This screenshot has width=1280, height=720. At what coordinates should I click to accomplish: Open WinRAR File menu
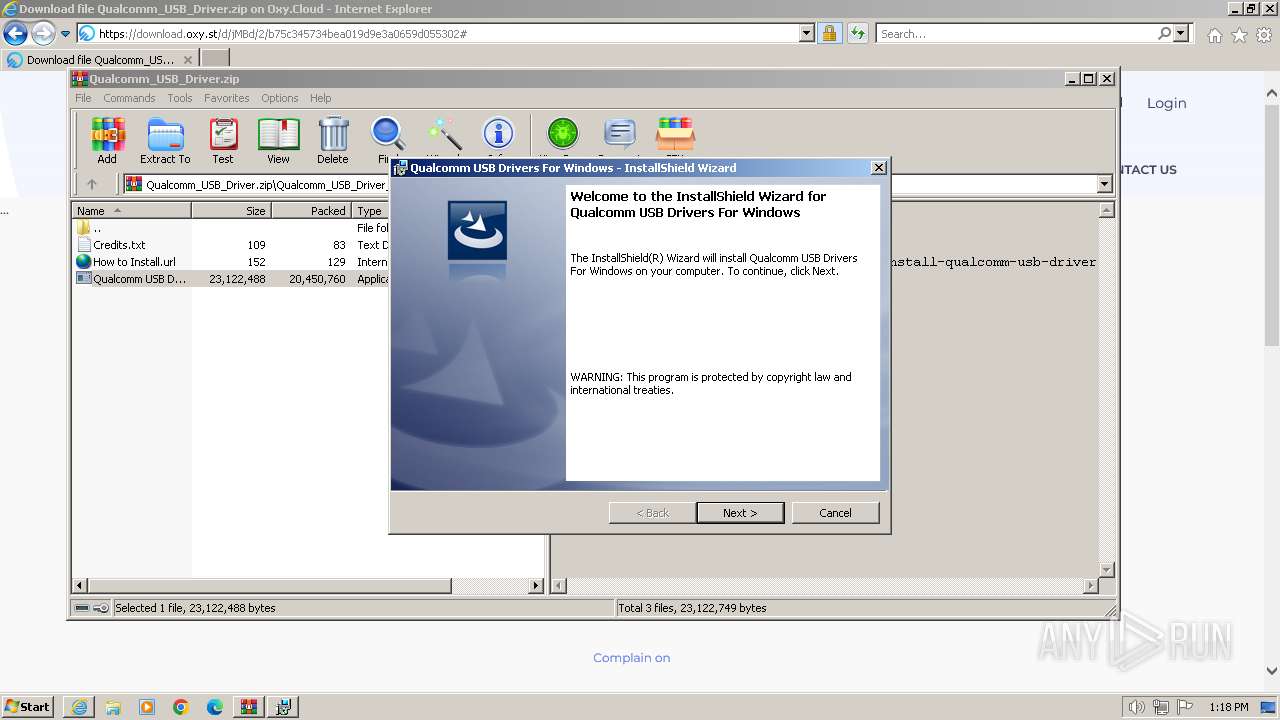[x=83, y=98]
